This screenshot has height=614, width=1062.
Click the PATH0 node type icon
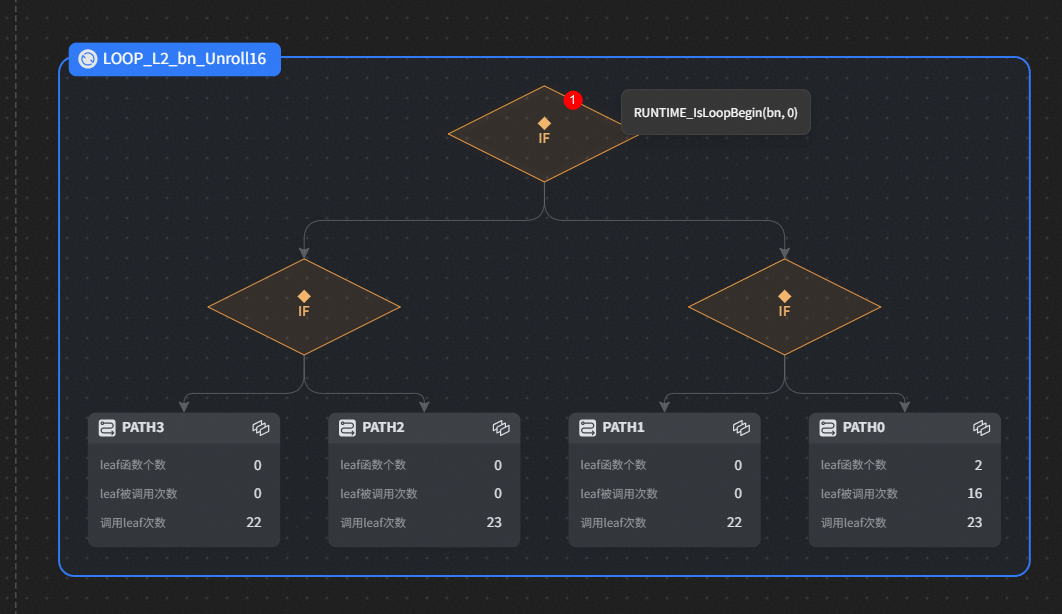pyautogui.click(x=828, y=428)
